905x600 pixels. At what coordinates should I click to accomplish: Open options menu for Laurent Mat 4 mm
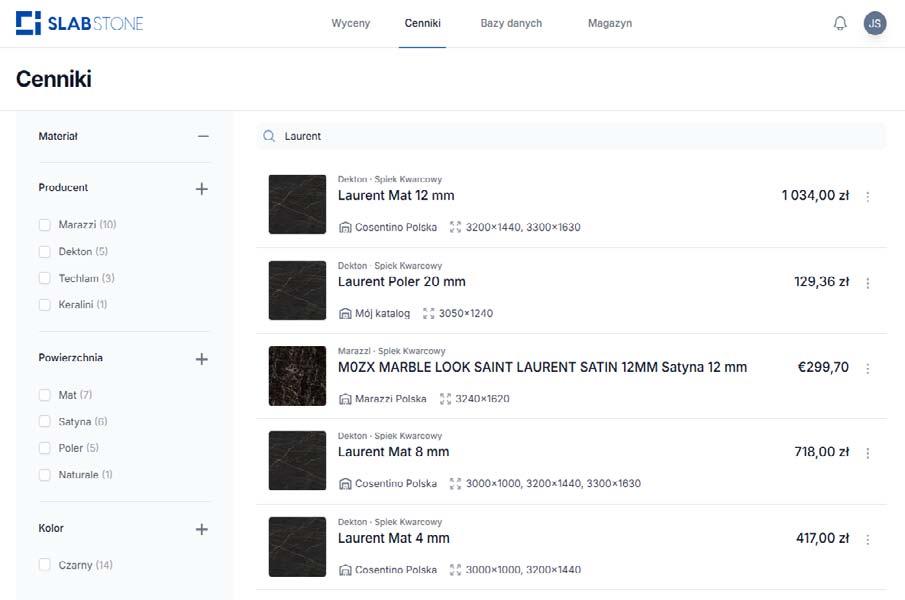point(868,539)
